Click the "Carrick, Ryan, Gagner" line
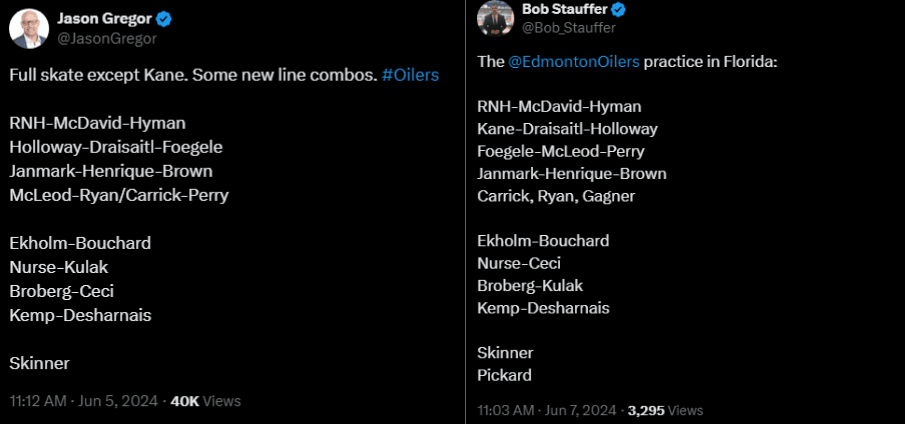905x424 pixels. (x=556, y=196)
